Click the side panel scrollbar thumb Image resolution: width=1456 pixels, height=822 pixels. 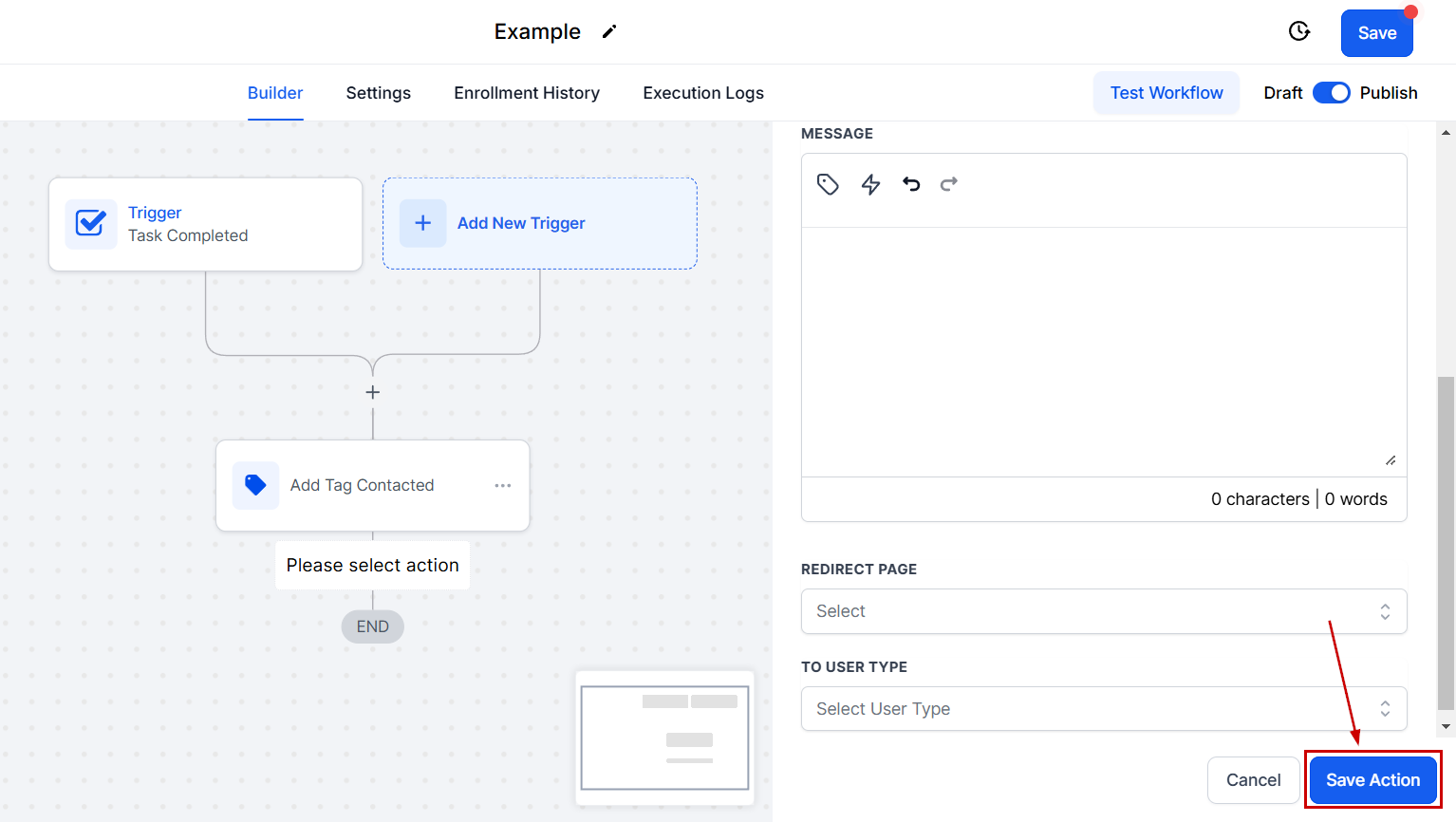coord(1446,543)
